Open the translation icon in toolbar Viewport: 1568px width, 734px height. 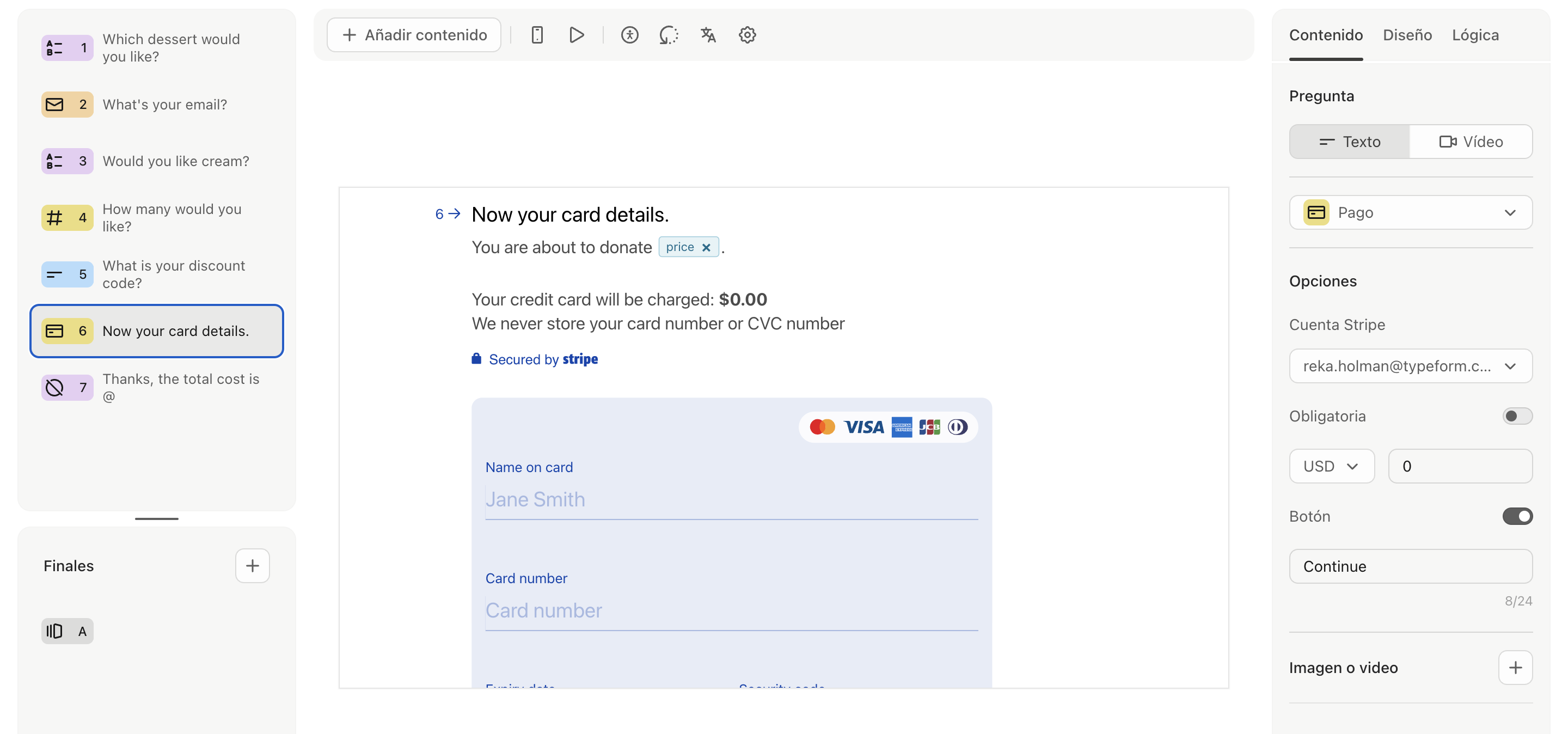pos(707,35)
